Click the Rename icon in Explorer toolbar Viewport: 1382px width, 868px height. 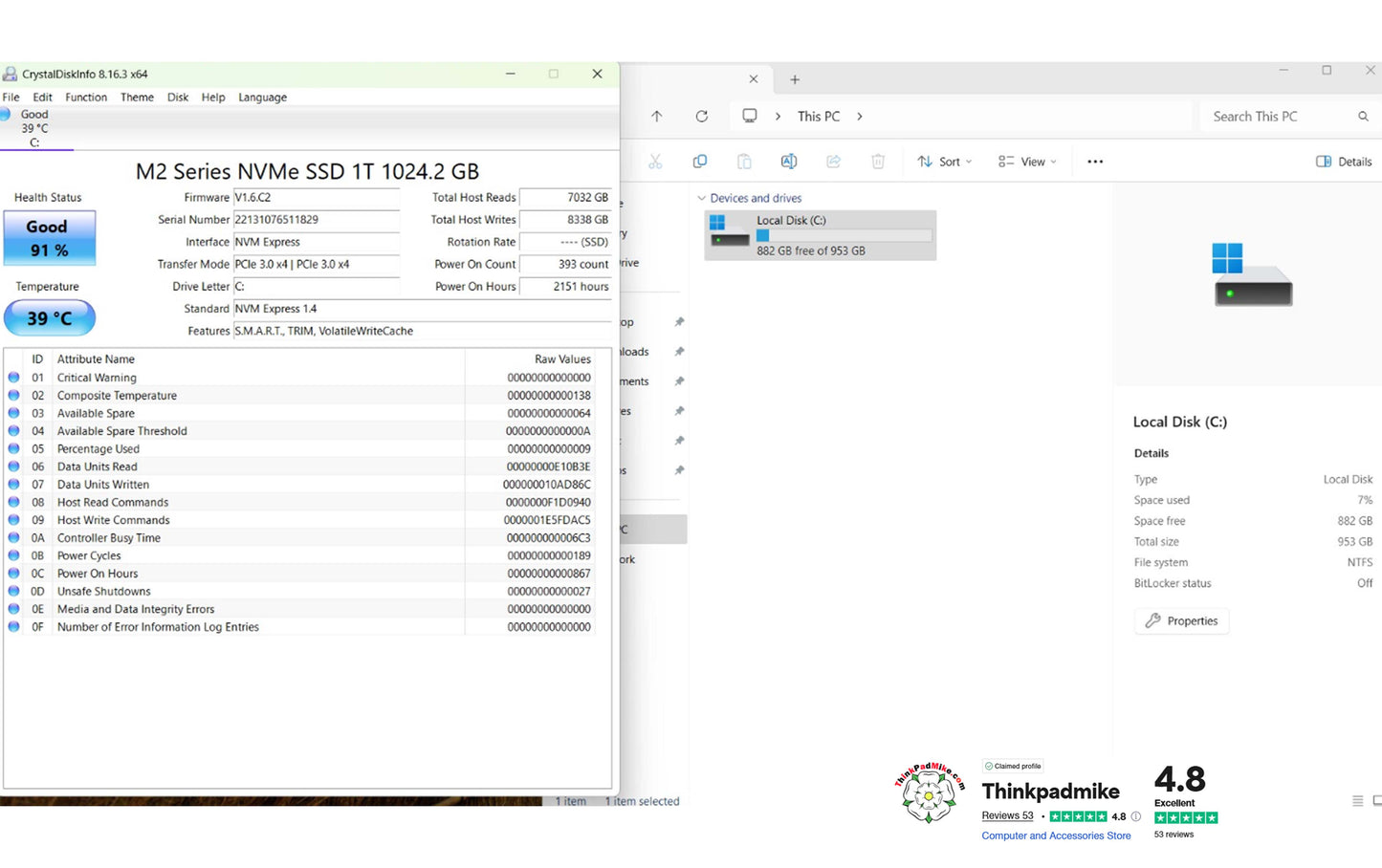tap(789, 162)
